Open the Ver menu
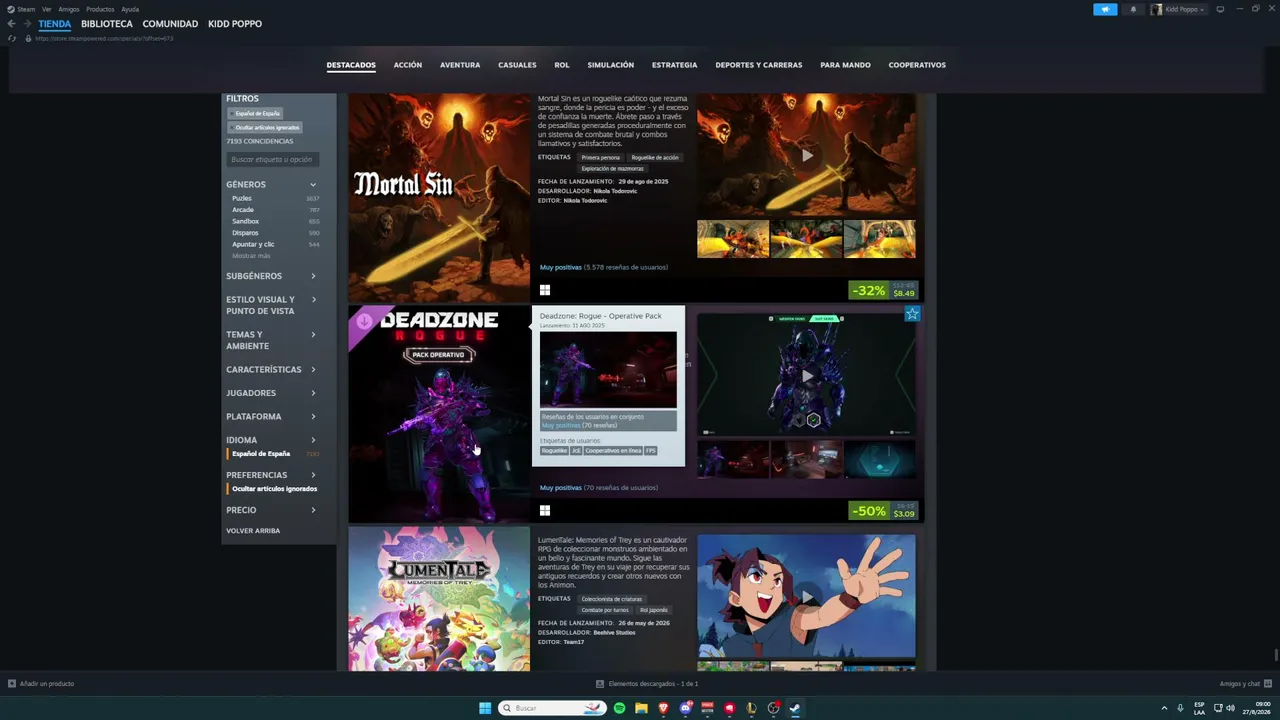This screenshot has width=1280, height=720. [46, 9]
